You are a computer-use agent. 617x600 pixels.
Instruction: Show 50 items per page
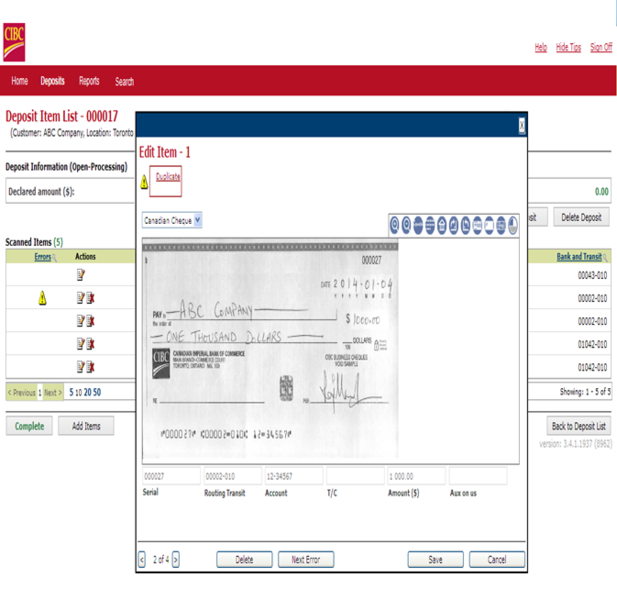point(97,392)
